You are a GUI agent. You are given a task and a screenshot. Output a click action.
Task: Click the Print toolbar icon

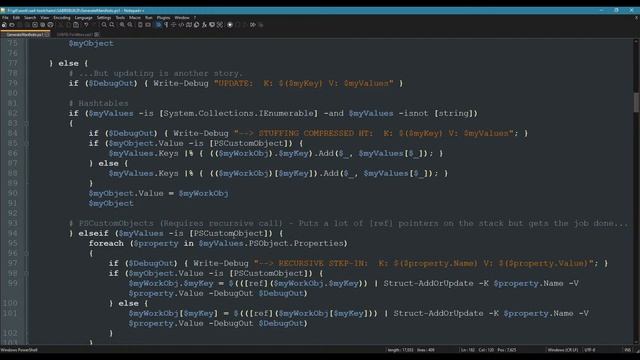50,25
